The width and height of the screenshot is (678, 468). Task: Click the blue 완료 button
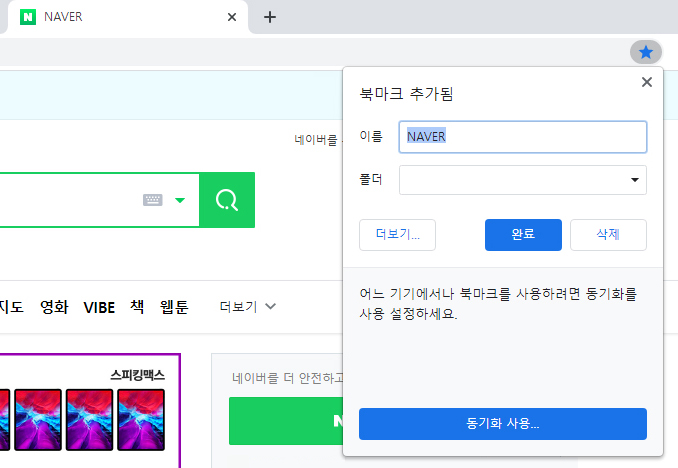click(x=523, y=234)
